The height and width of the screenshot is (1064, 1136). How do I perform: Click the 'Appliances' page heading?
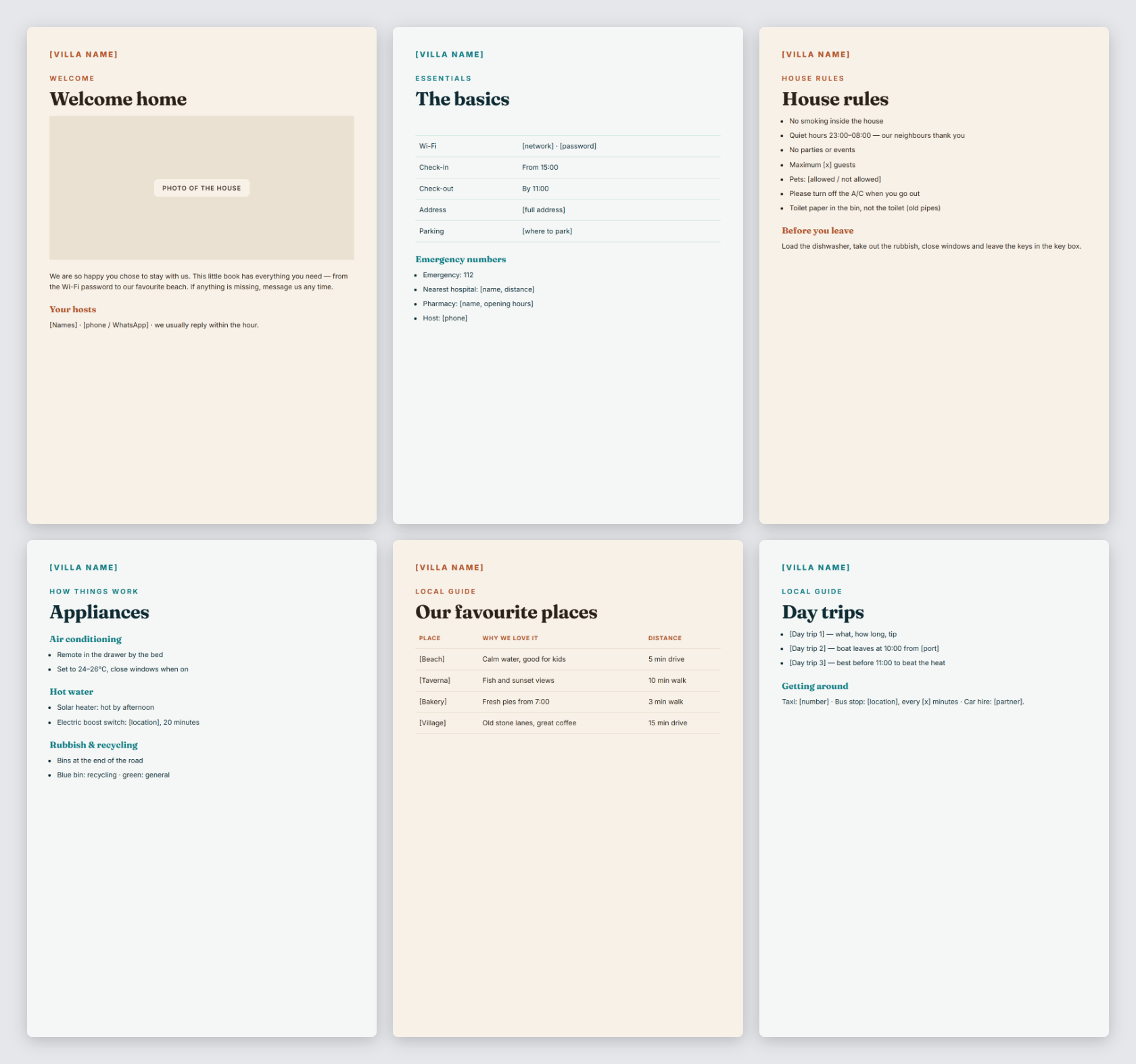[99, 612]
